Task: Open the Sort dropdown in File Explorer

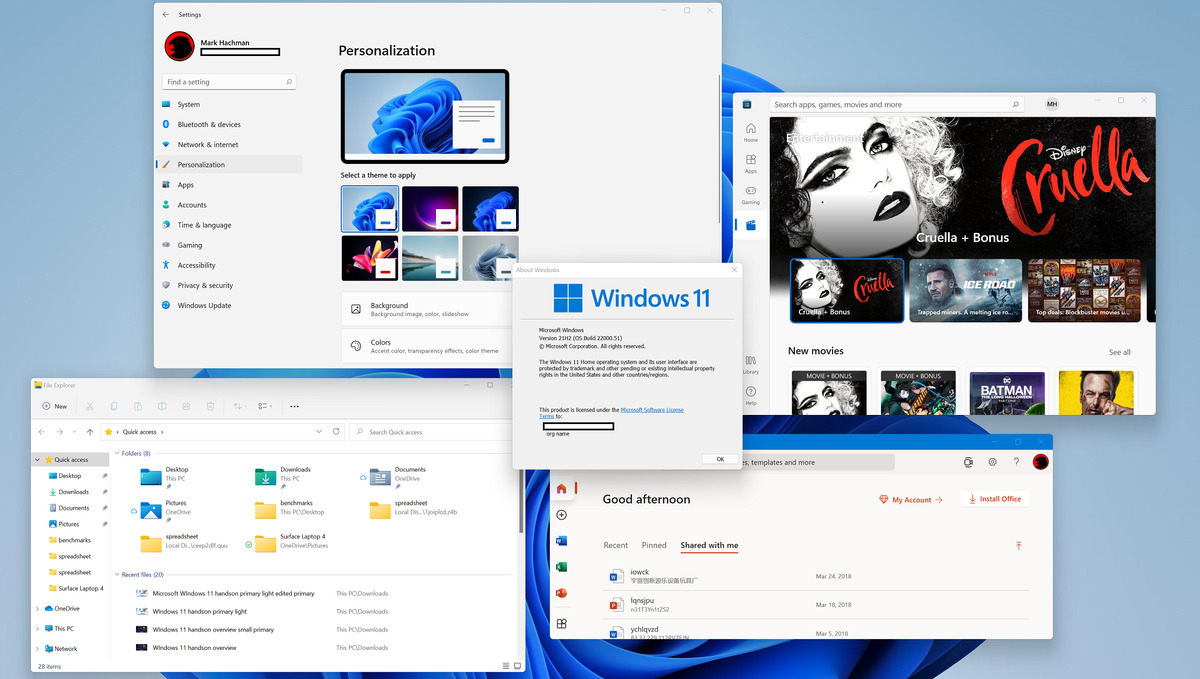Action: [237, 406]
